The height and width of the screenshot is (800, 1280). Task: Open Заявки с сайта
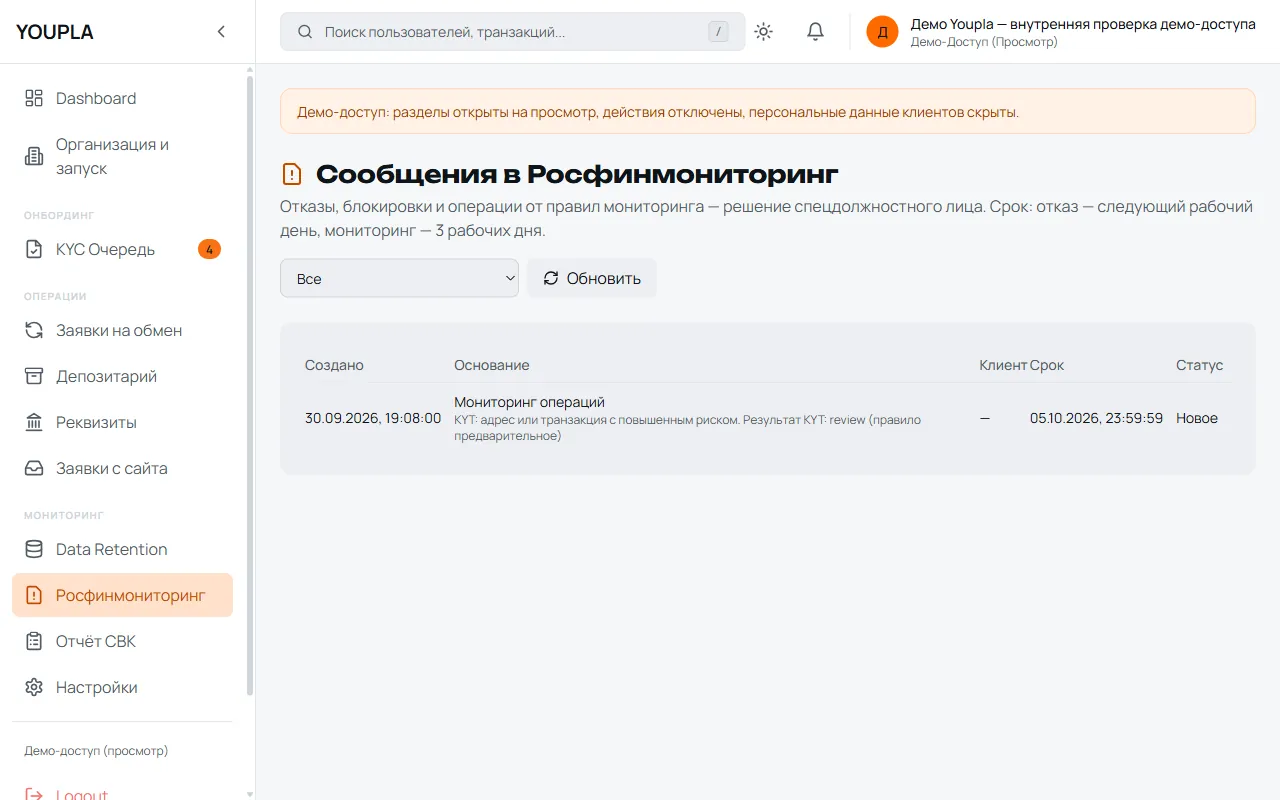(122, 468)
